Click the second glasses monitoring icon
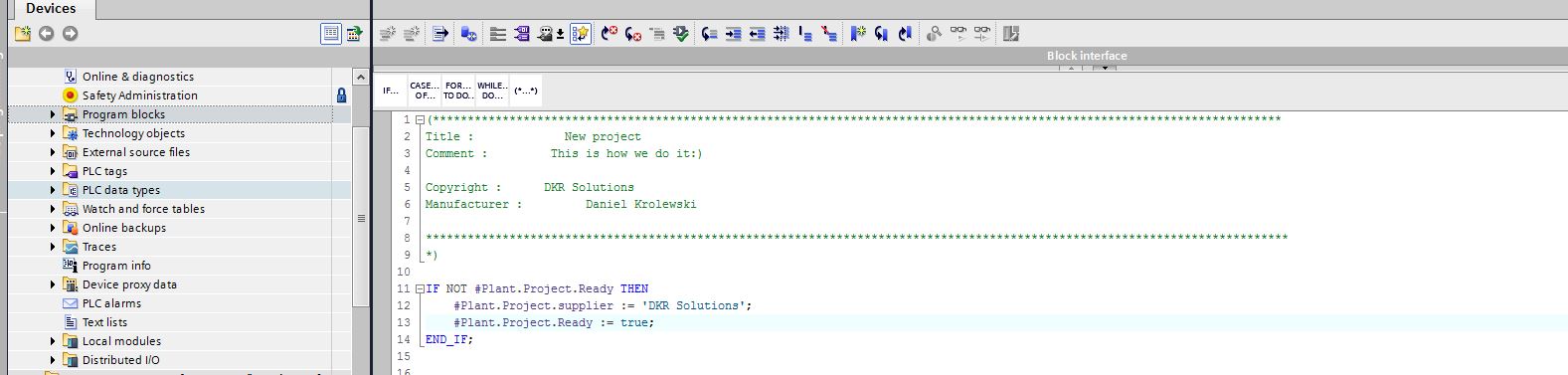Image resolution: width=1568 pixels, height=375 pixels. [982, 34]
